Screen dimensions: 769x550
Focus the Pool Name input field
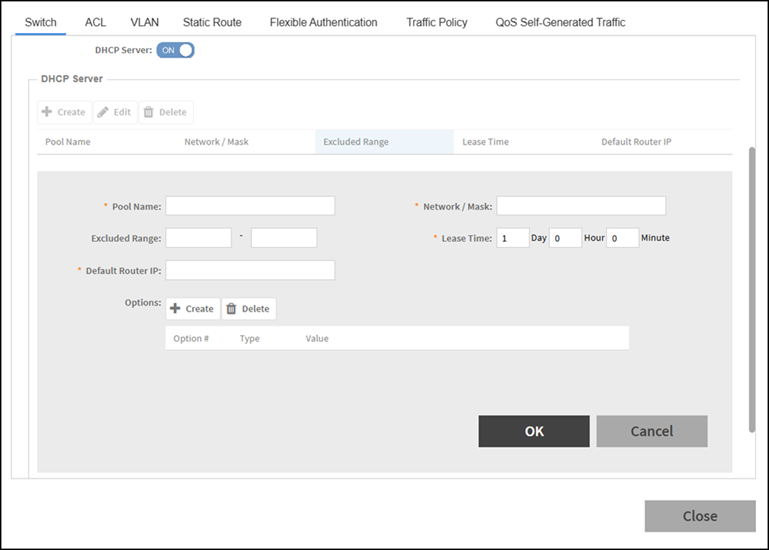coord(250,206)
